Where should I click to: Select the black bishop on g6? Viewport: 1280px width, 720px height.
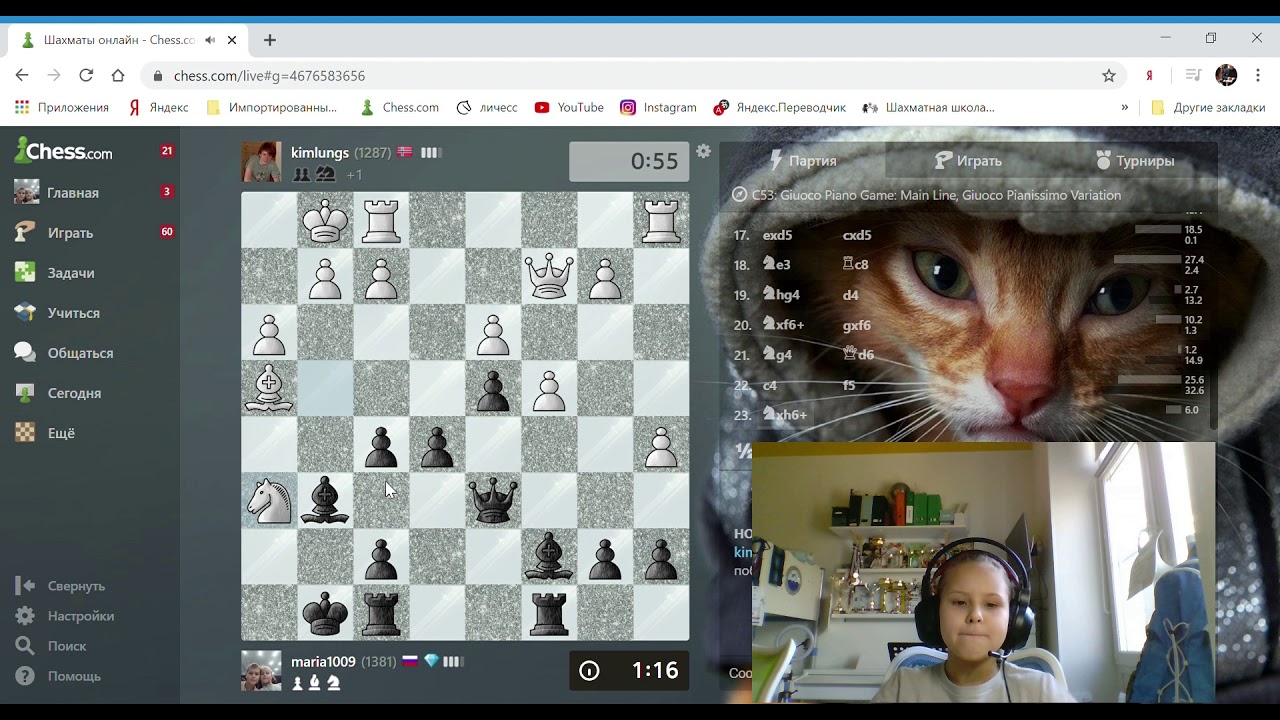tap(325, 500)
